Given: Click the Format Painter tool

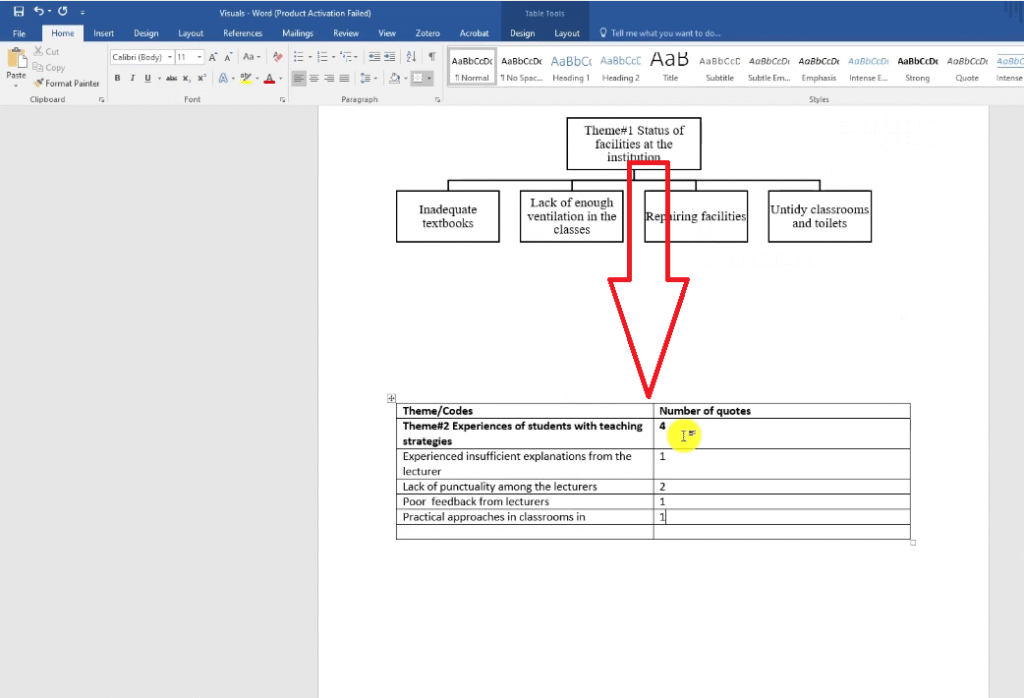Looking at the screenshot, I should [66, 83].
